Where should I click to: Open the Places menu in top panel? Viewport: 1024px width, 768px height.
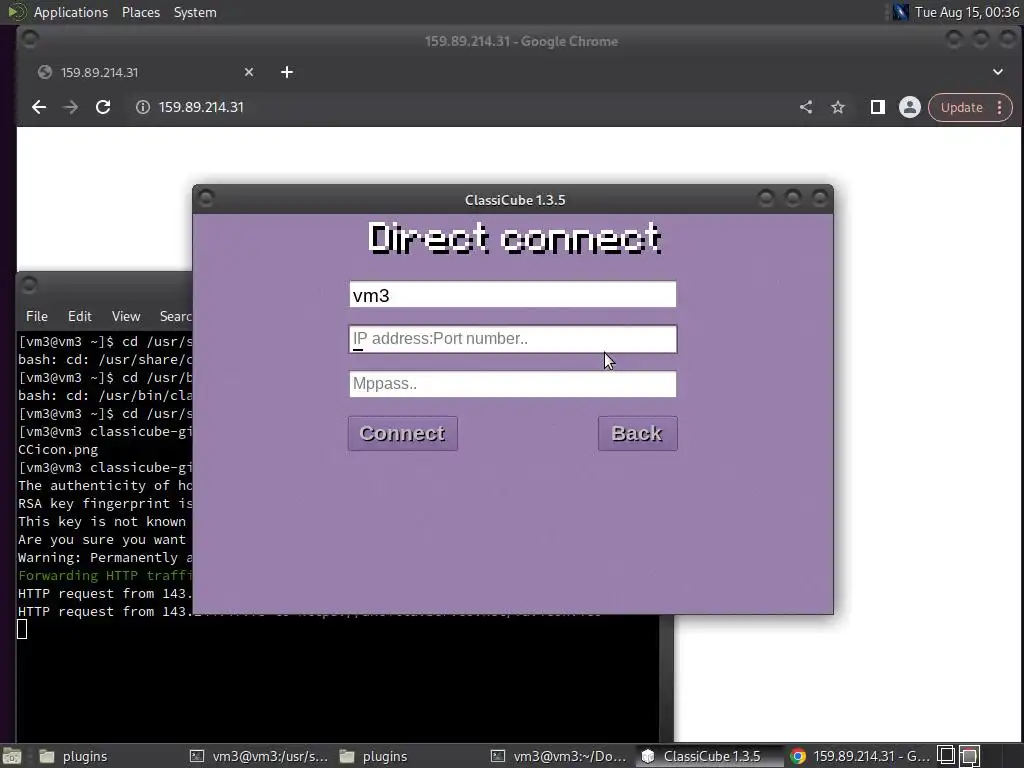click(140, 12)
